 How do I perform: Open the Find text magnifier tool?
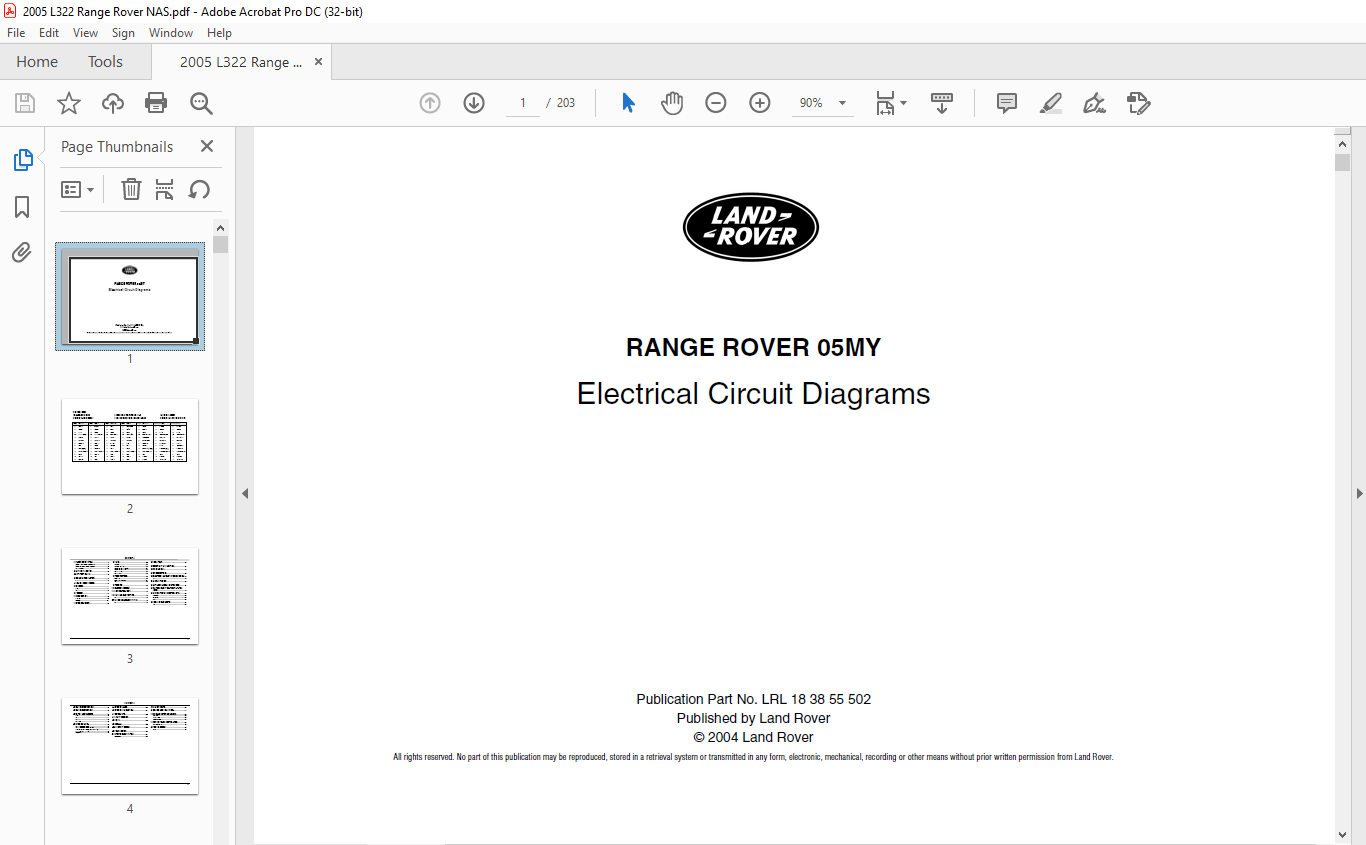tap(201, 103)
